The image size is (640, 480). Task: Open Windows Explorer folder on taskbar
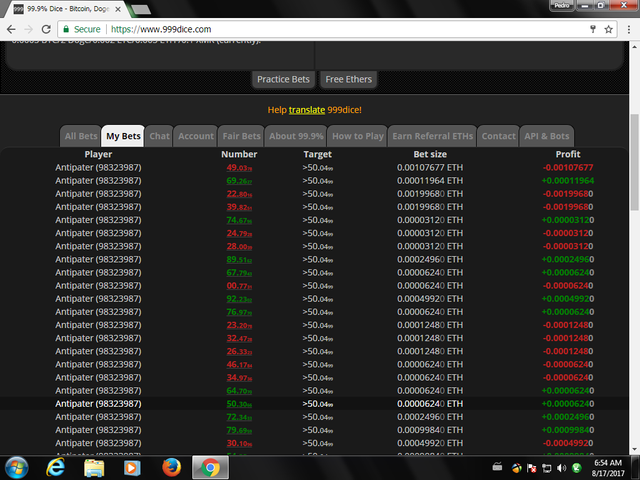94,468
